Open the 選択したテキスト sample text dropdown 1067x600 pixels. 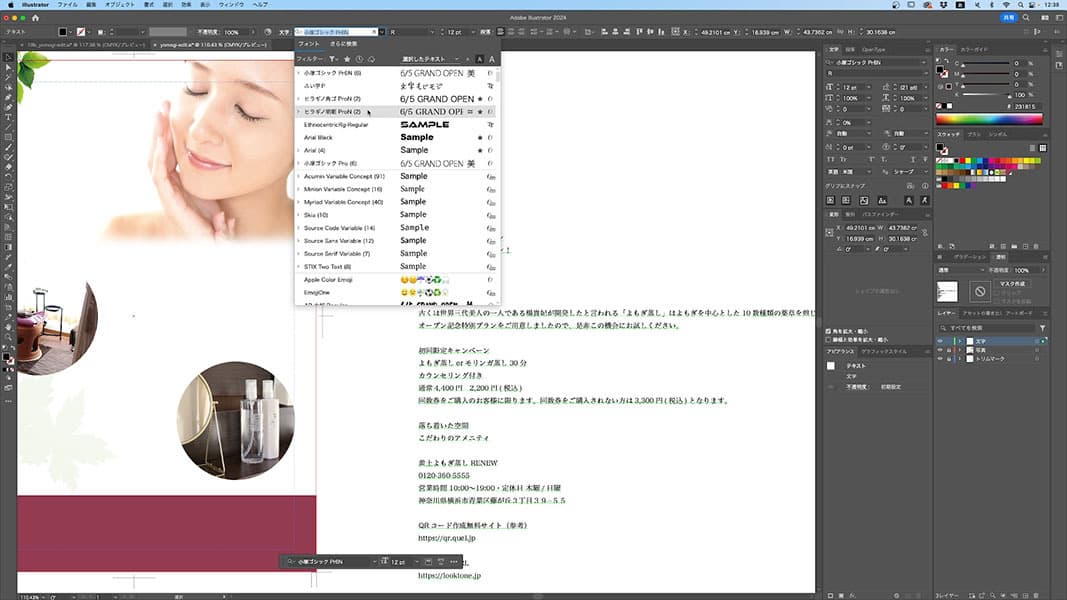point(428,59)
